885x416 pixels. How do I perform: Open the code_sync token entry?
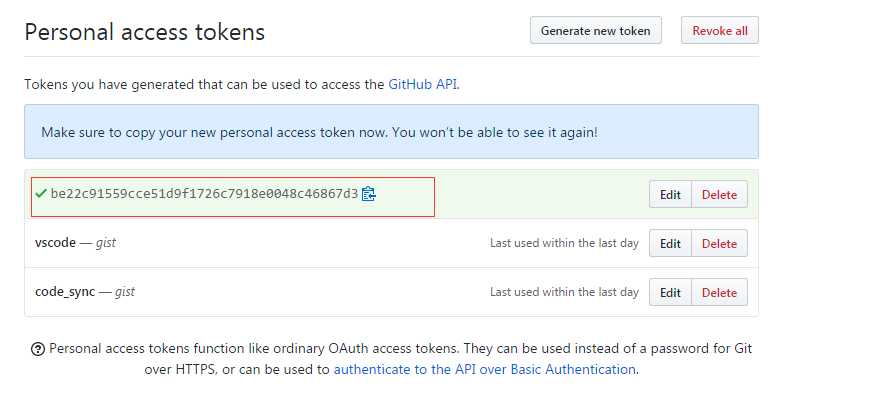pyautogui.click(x=65, y=292)
